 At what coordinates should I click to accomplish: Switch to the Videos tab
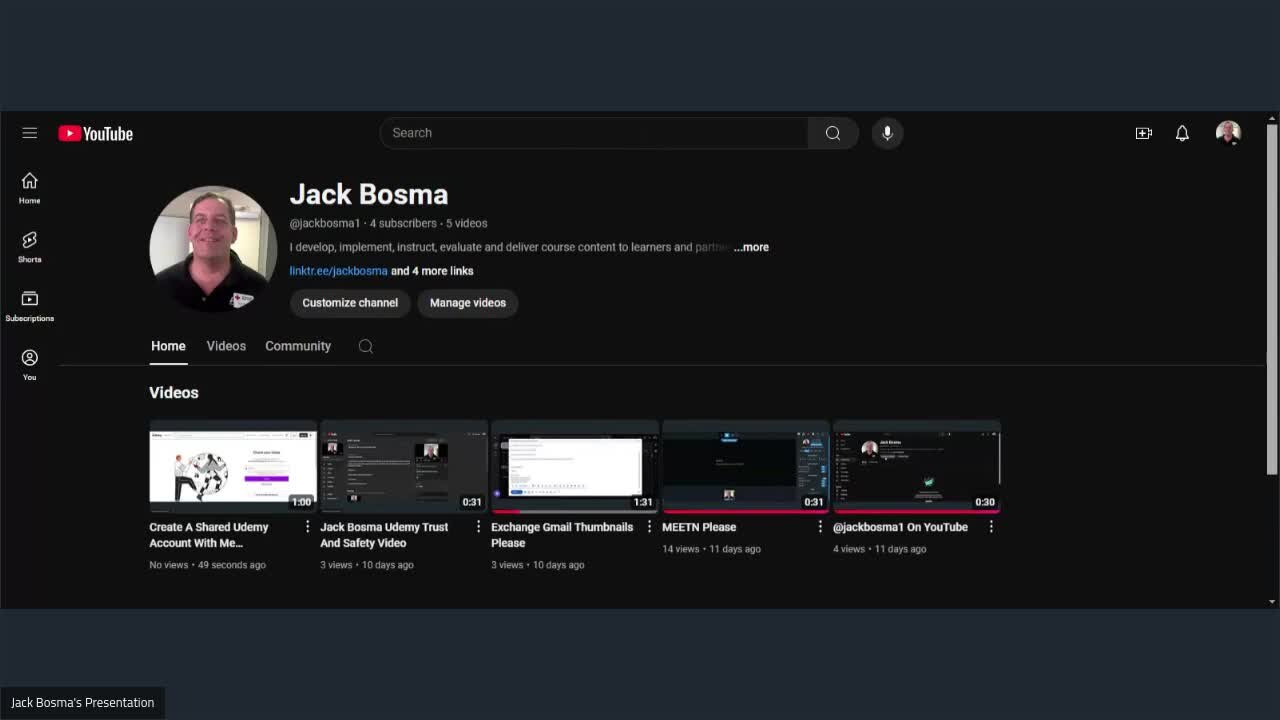coord(226,346)
